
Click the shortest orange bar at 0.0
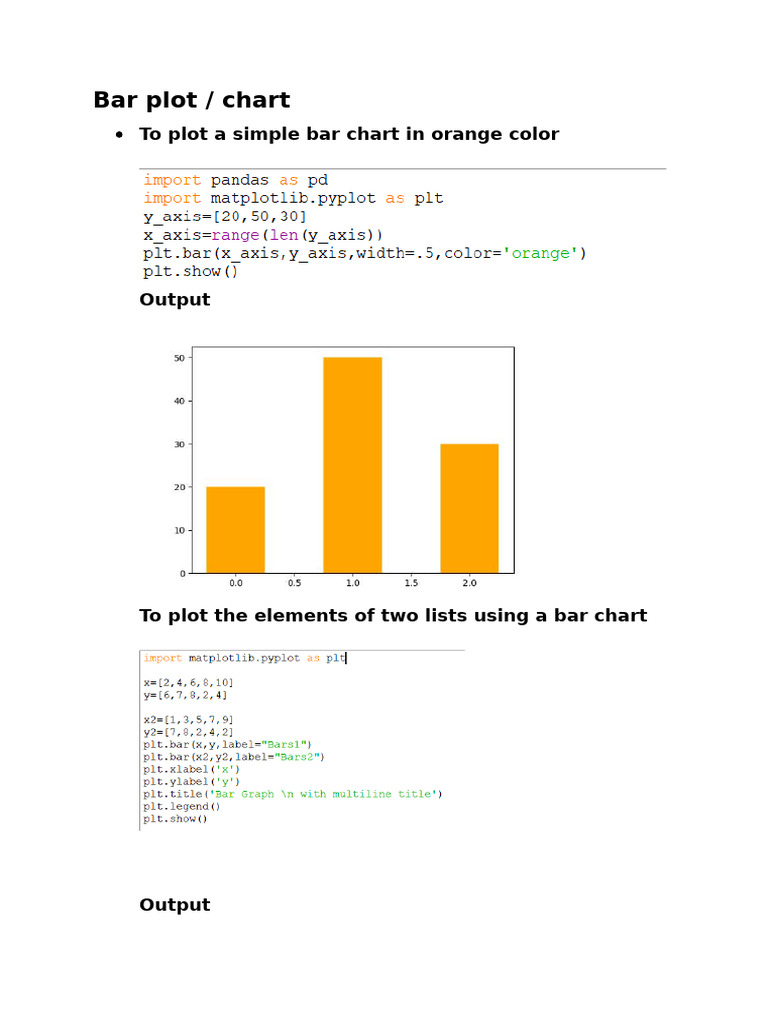[235, 530]
